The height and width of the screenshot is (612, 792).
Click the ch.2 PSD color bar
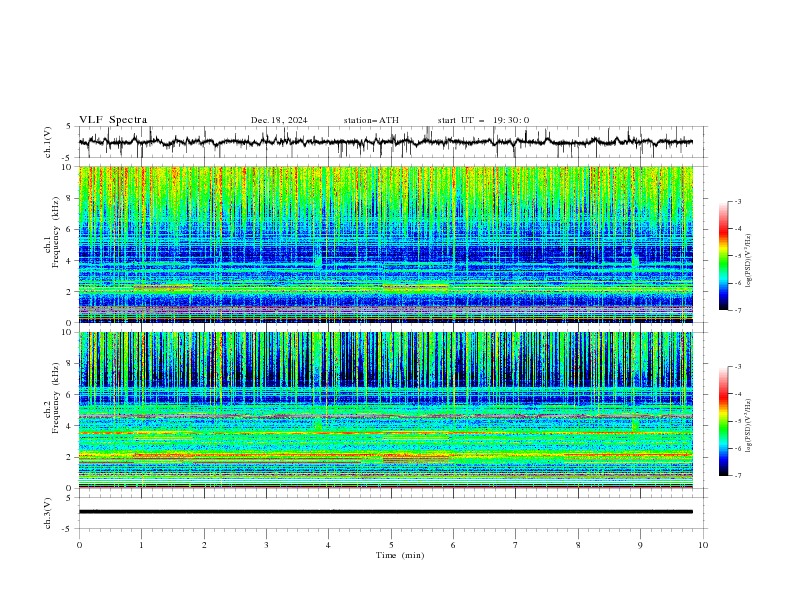point(724,421)
